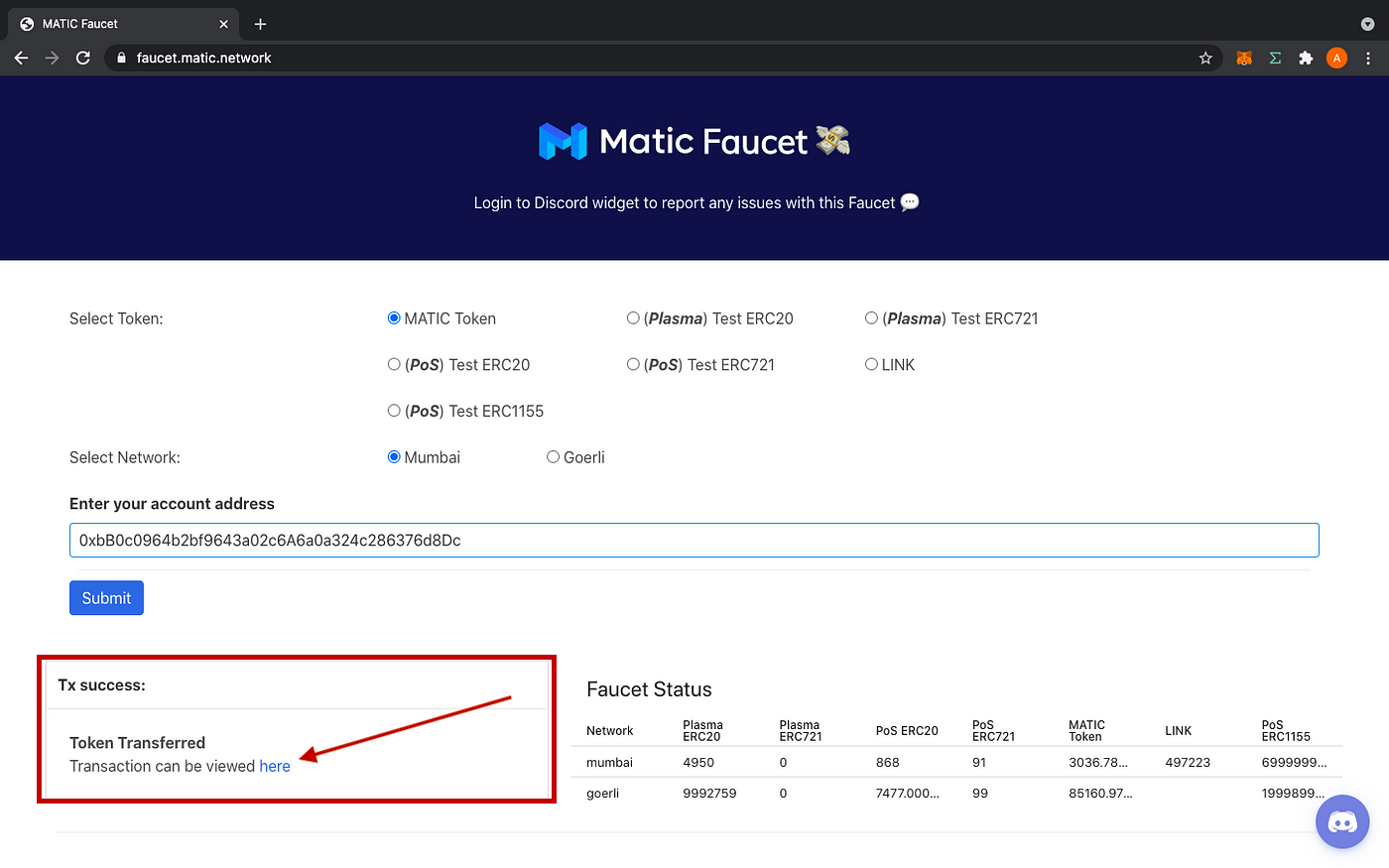Click the 'Network' column header
The image size is (1389, 868).
pyautogui.click(x=609, y=731)
